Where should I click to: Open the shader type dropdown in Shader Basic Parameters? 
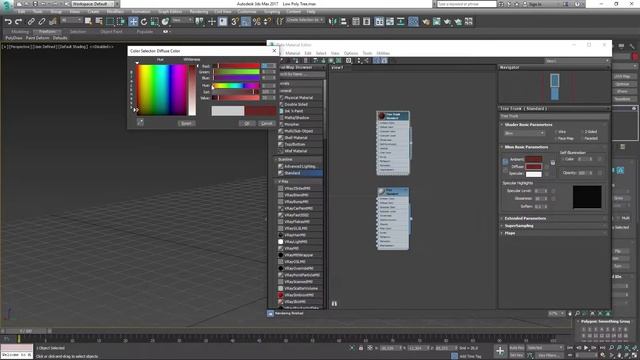pos(525,133)
